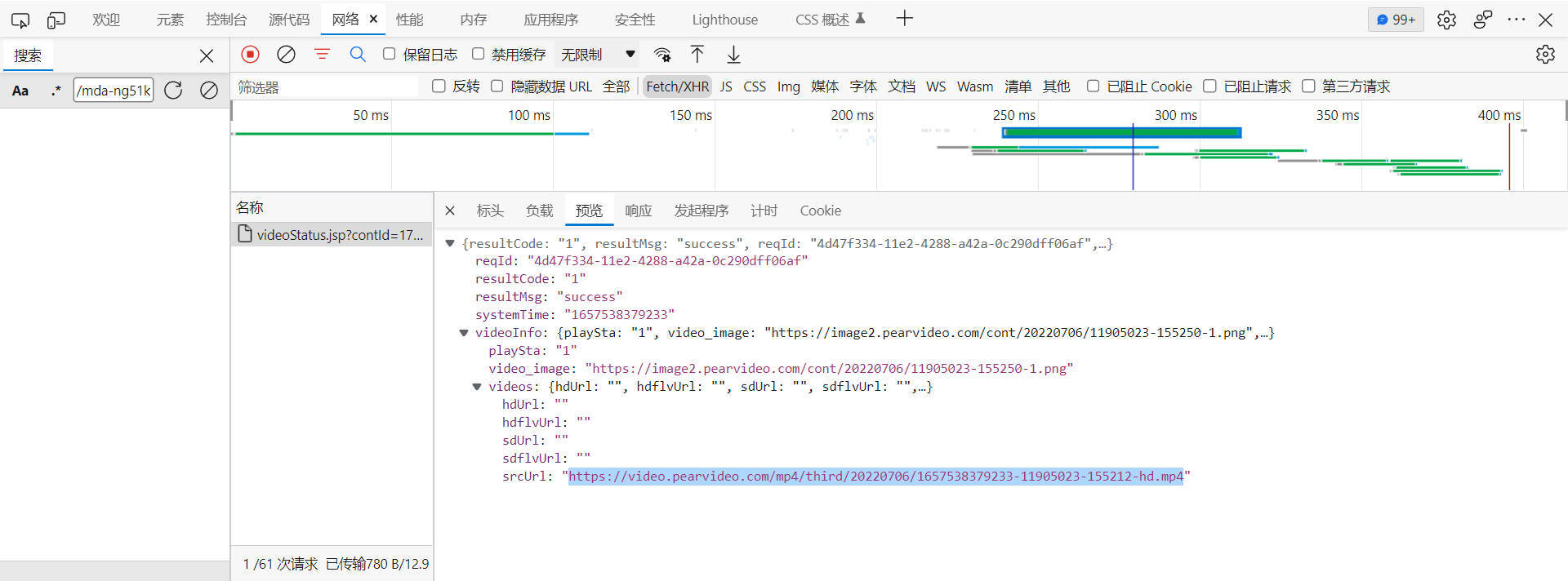Switch to the Elements (元素) tab
The image size is (1568, 581).
(170, 20)
